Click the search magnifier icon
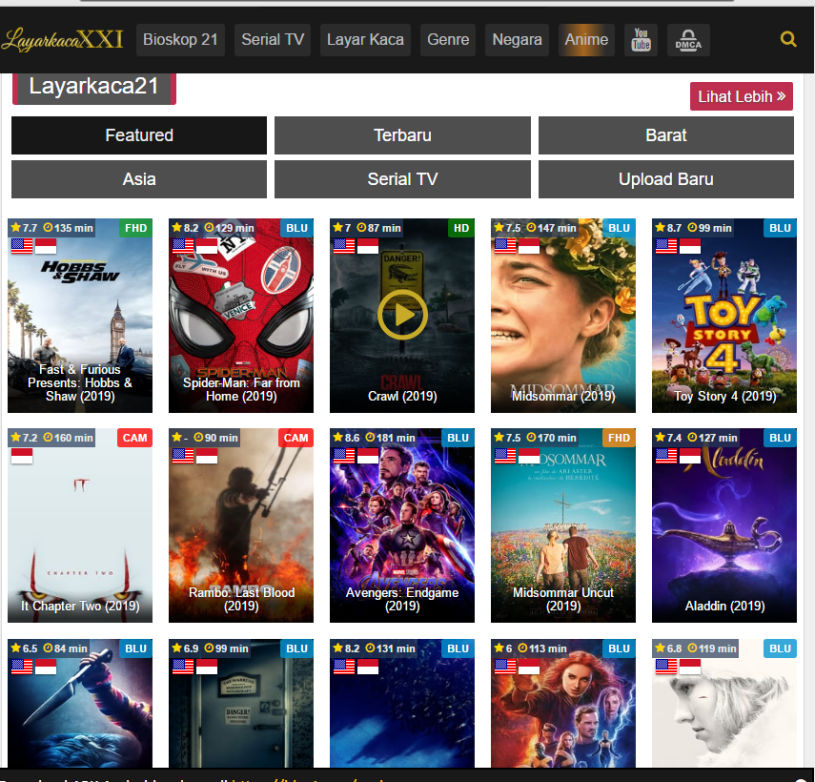The image size is (815, 782). pyautogui.click(x=788, y=40)
